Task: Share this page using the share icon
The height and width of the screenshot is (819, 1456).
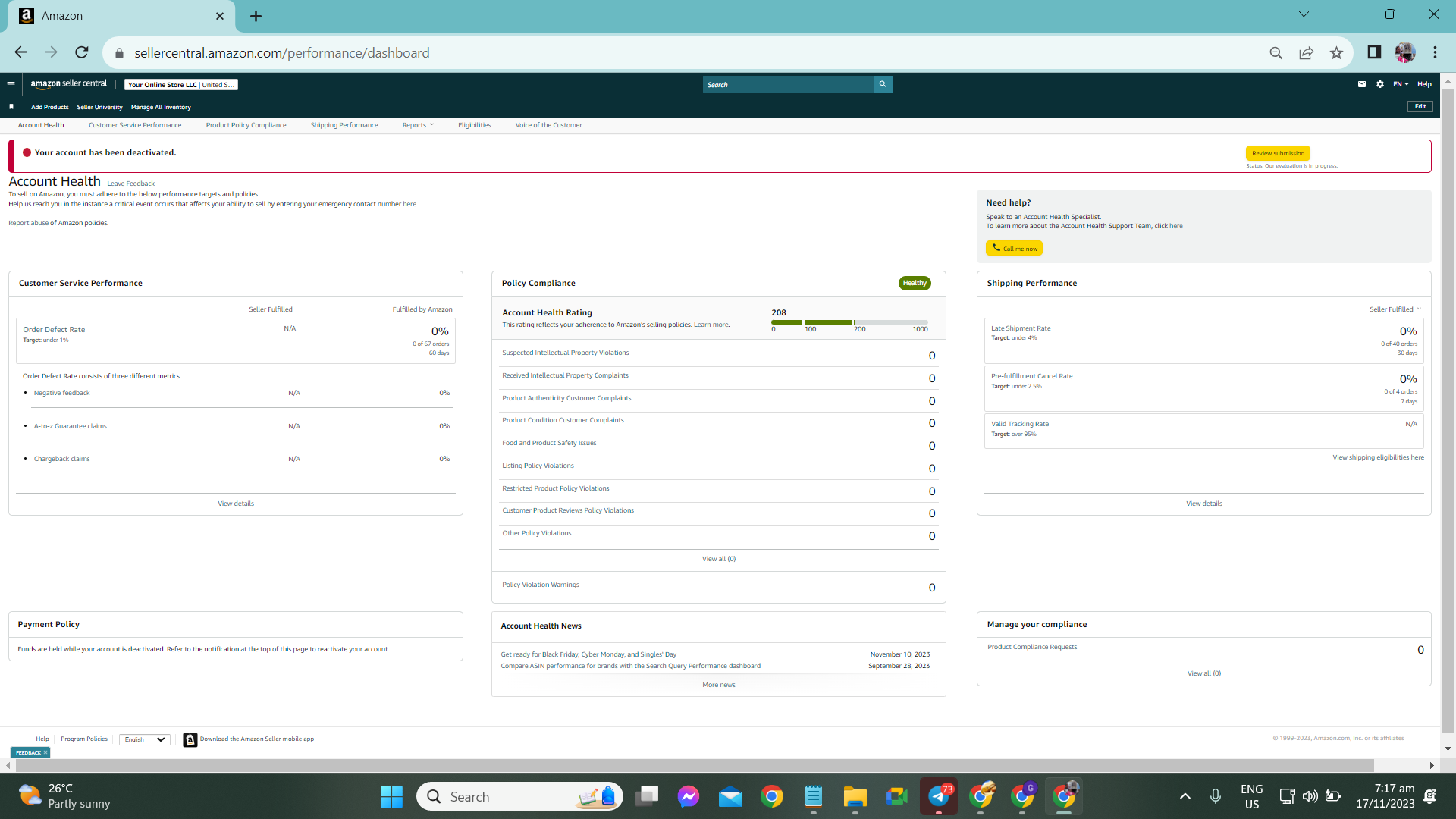Action: (x=1306, y=52)
